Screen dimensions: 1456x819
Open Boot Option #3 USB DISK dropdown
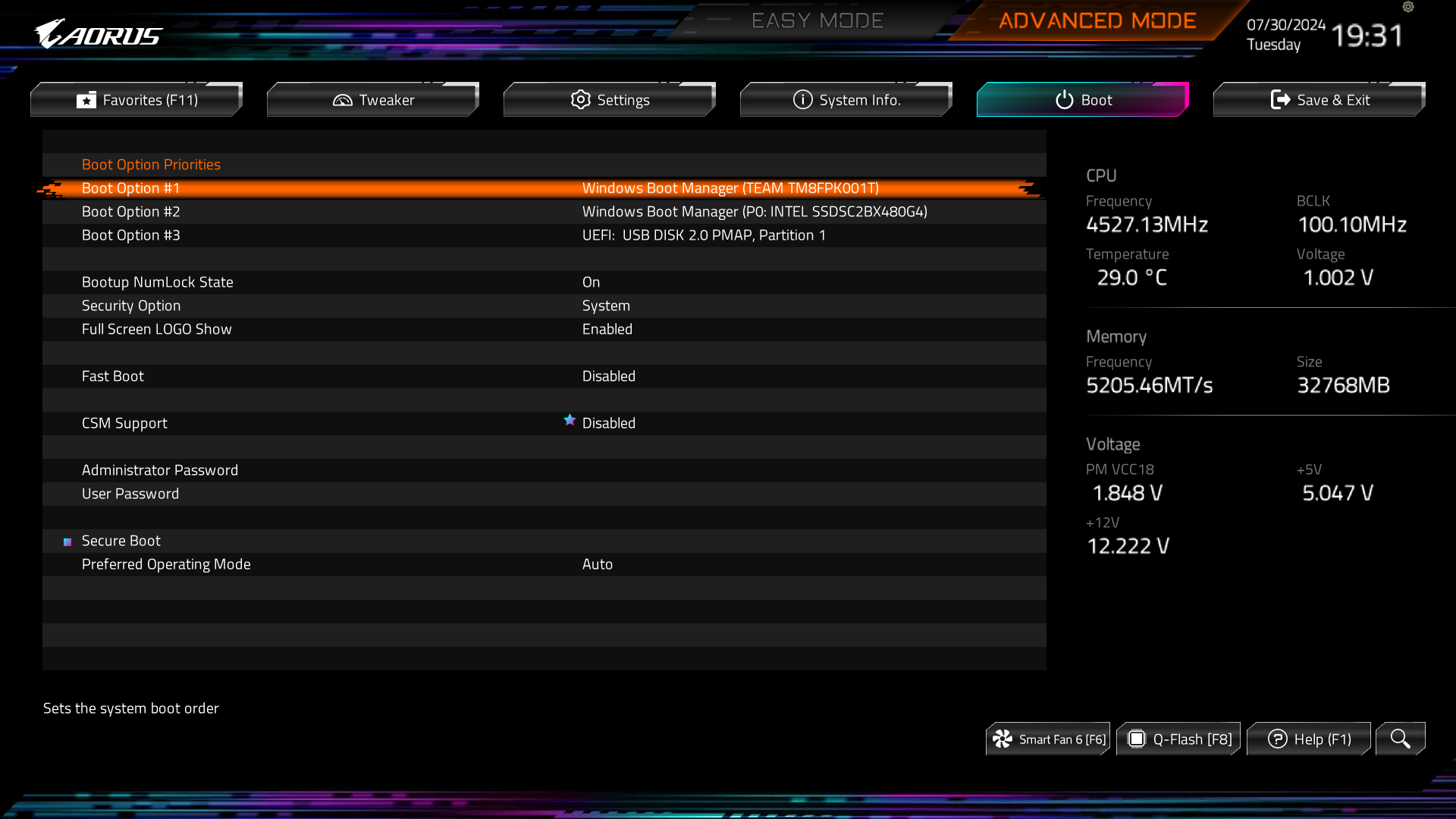[703, 235]
